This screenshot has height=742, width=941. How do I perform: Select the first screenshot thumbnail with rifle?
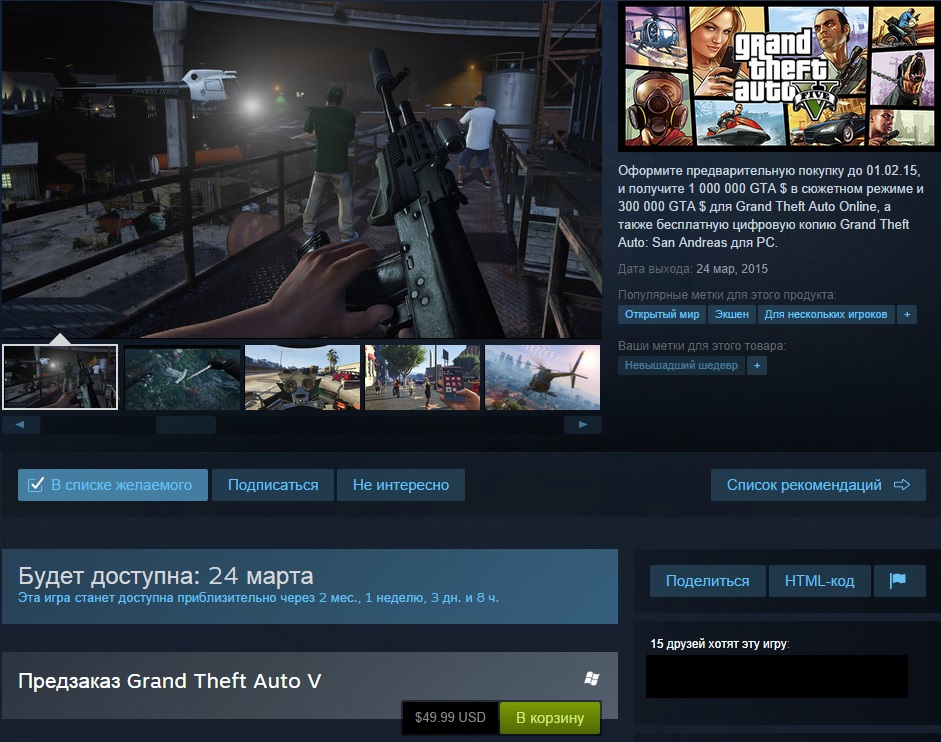(60, 377)
